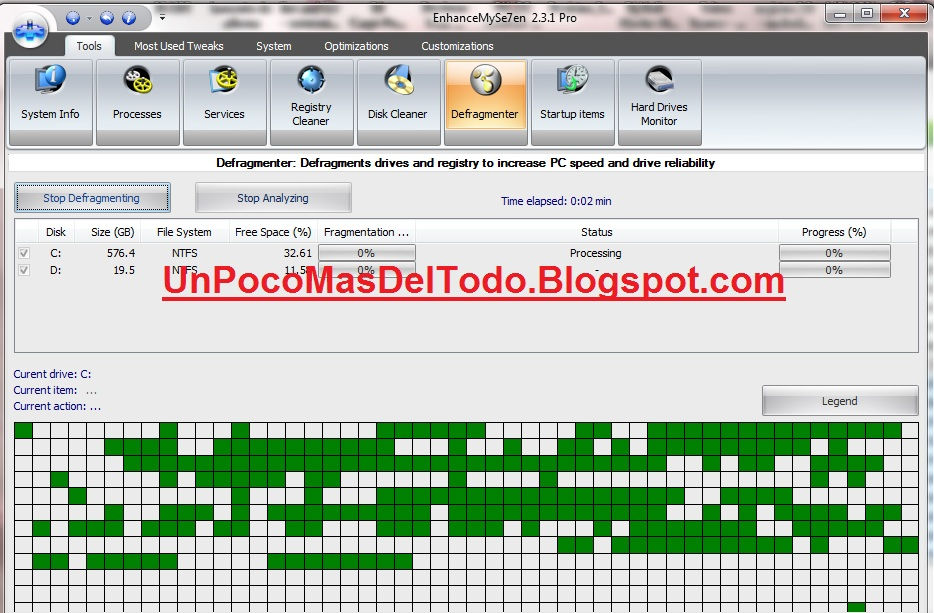This screenshot has height=613, width=934.
Task: Click the first blue quick access toolbar icon
Action: 73,18
